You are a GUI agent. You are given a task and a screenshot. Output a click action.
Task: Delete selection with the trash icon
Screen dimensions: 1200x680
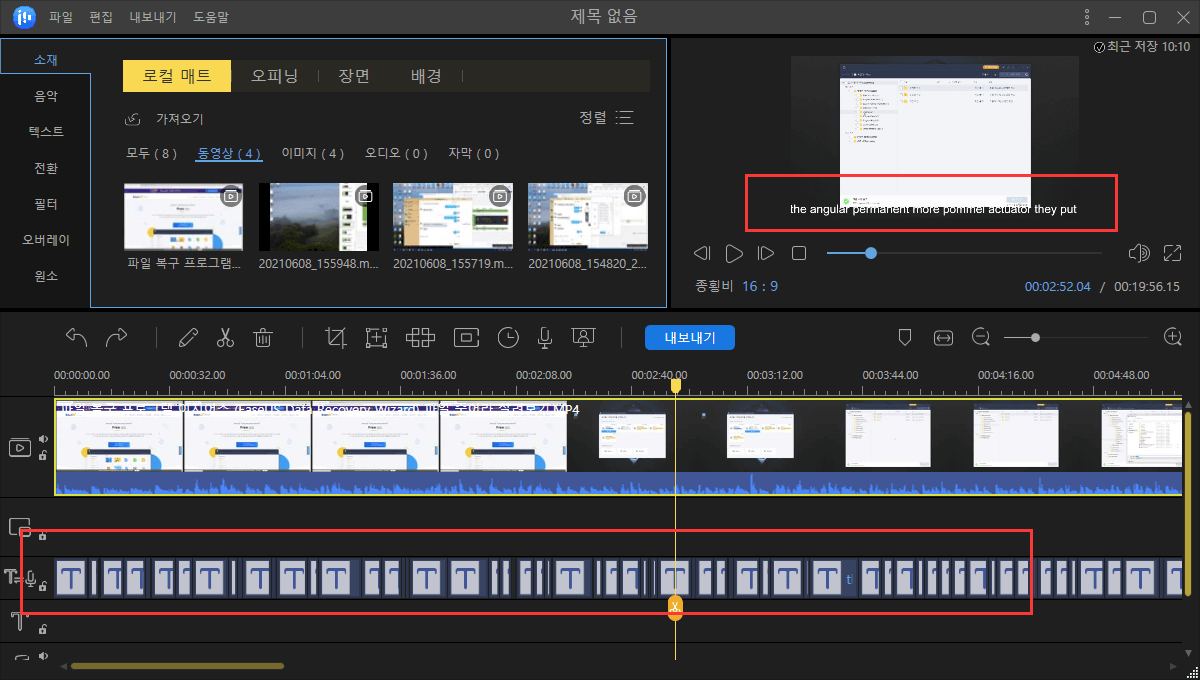[263, 337]
